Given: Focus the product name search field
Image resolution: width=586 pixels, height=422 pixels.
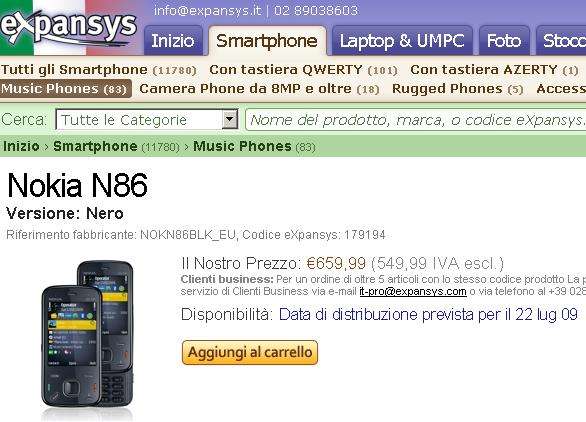Looking at the screenshot, I should pyautogui.click(x=416, y=120).
